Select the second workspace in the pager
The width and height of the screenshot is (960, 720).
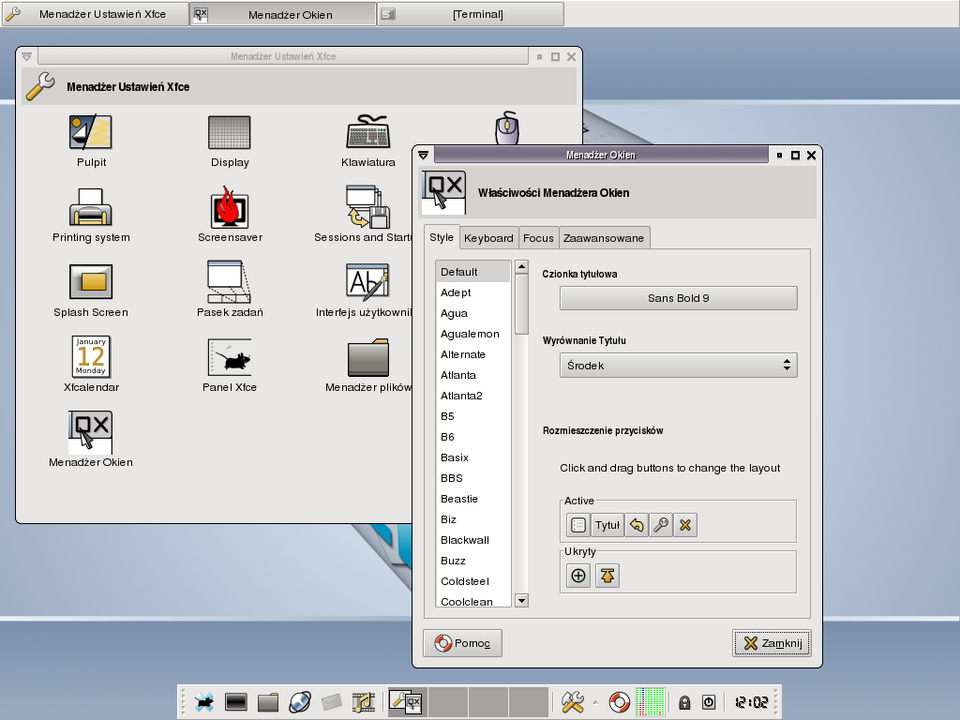coord(448,702)
